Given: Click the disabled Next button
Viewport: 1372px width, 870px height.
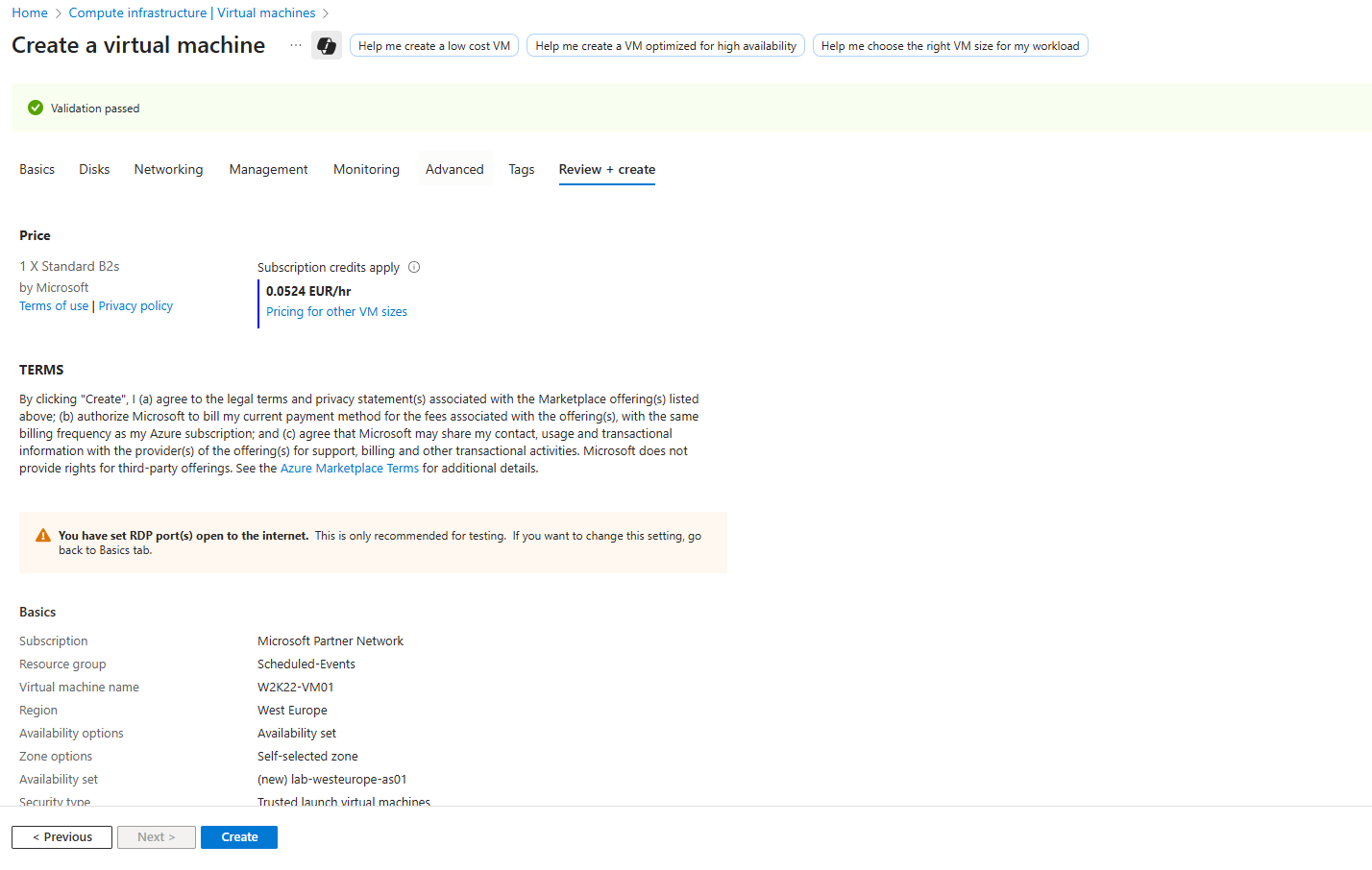Looking at the screenshot, I should click(x=157, y=837).
